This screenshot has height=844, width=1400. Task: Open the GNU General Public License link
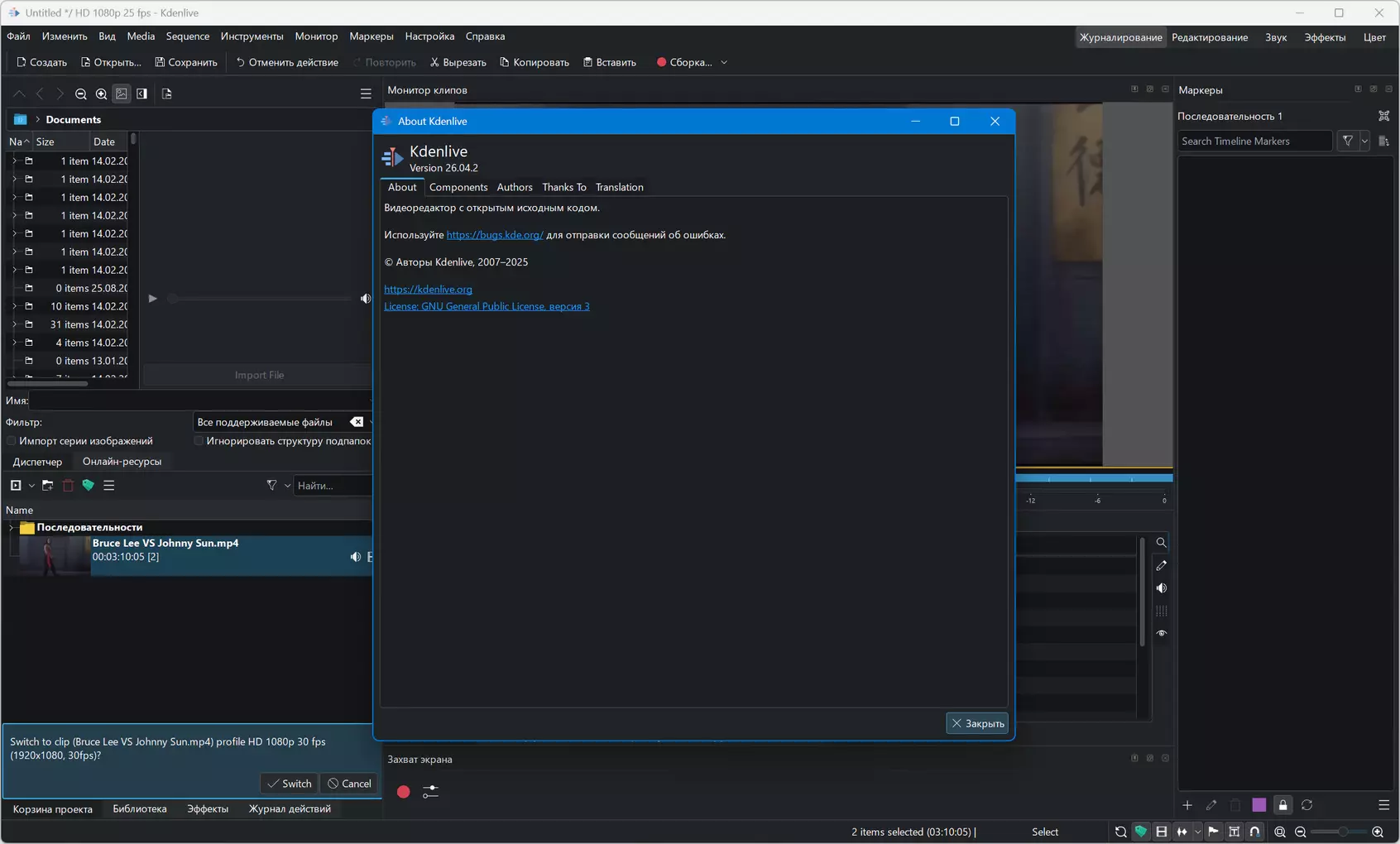point(487,306)
